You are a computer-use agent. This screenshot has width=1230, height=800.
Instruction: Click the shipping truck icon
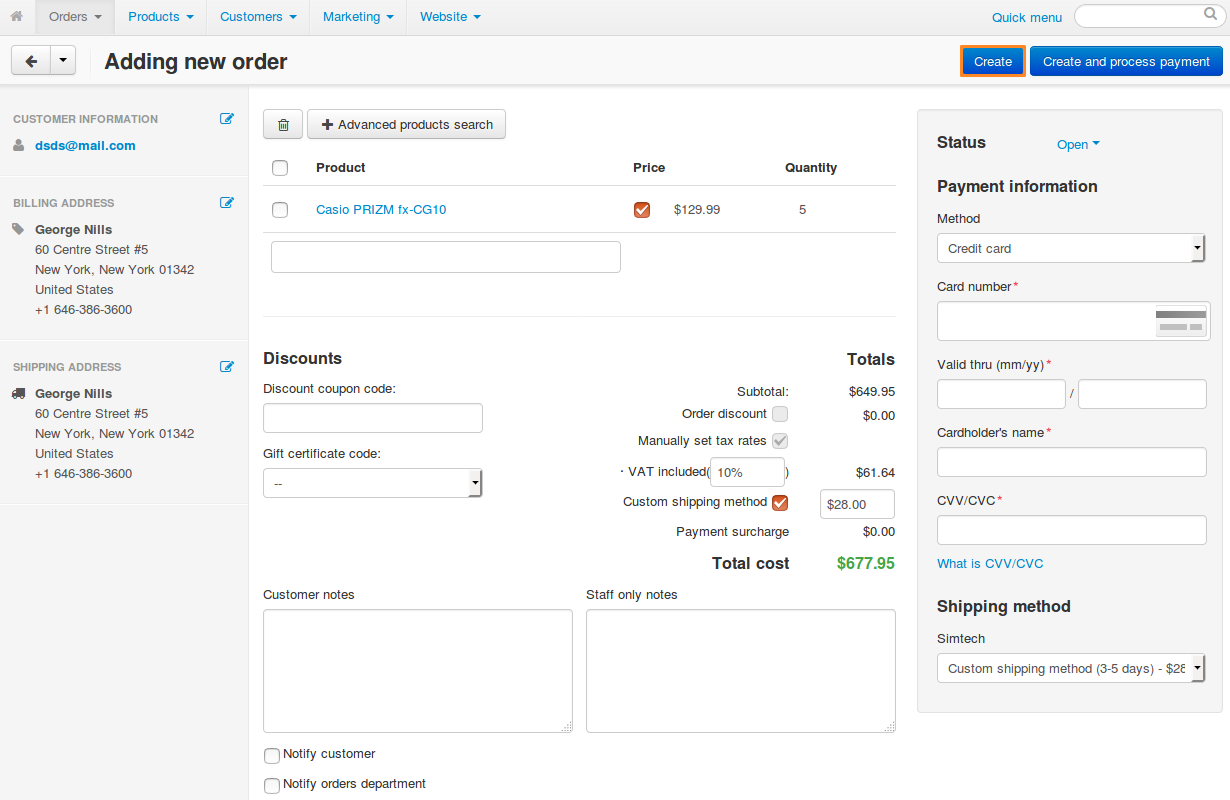(x=19, y=393)
